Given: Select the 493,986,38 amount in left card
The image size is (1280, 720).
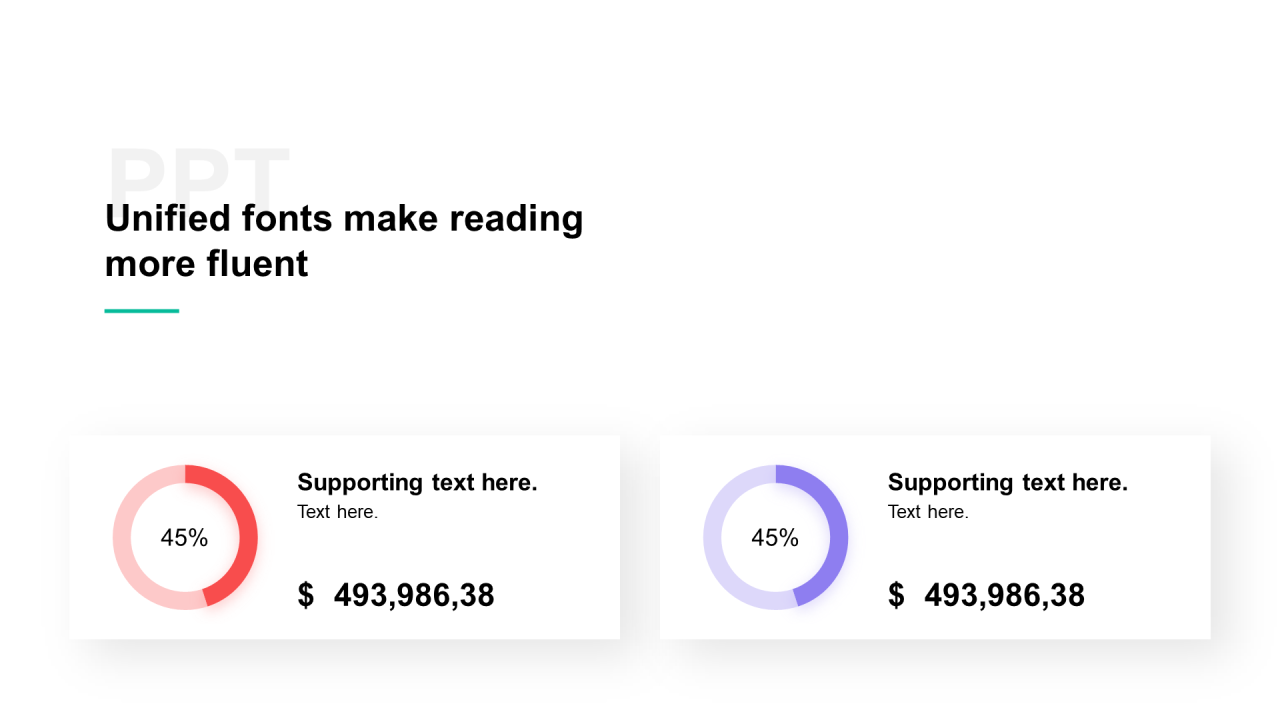Looking at the screenshot, I should click(414, 596).
